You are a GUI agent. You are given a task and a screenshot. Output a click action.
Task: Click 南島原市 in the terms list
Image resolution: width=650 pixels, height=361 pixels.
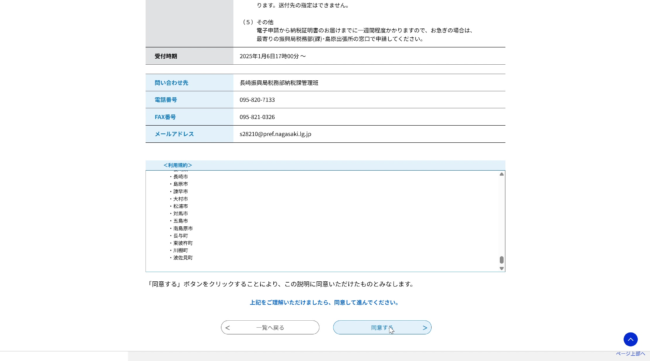click(x=183, y=228)
